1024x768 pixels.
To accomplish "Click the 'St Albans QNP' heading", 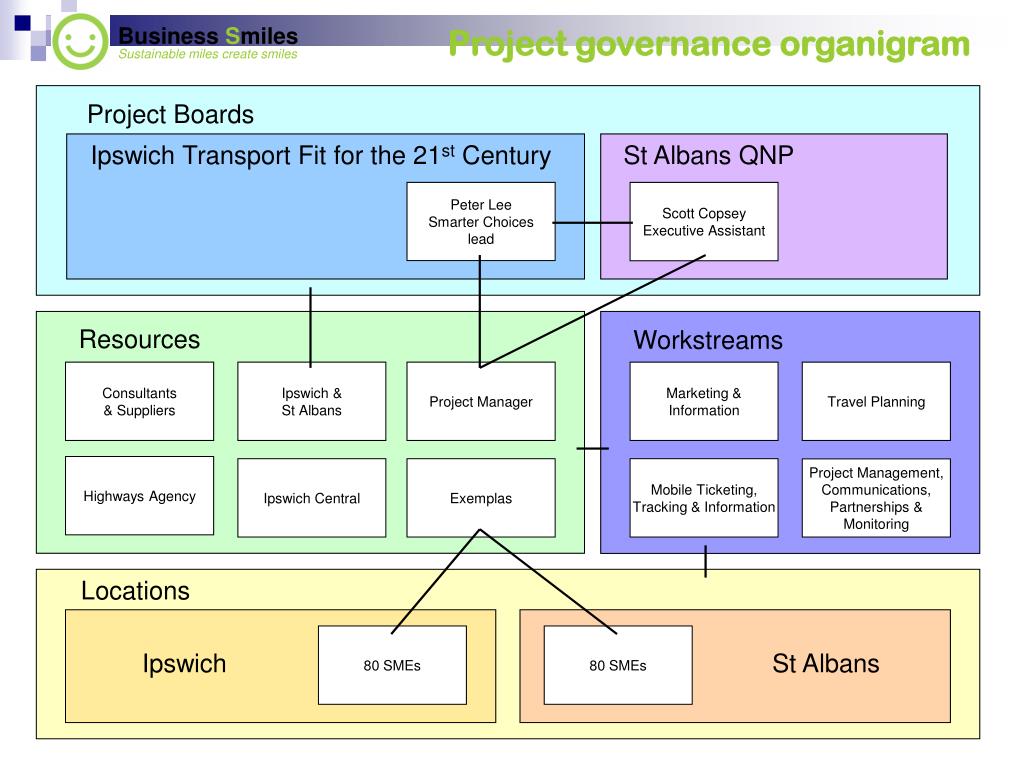I will point(709,155).
